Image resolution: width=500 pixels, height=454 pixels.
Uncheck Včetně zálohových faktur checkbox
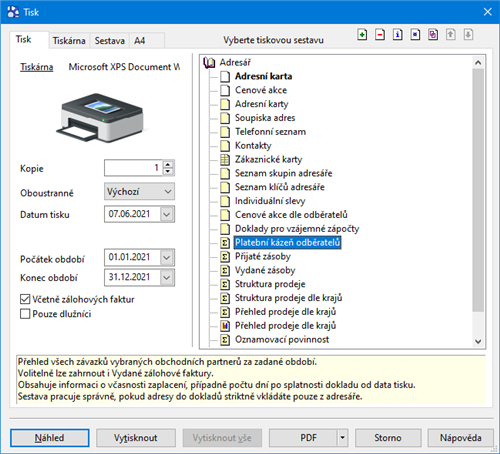tap(25, 299)
